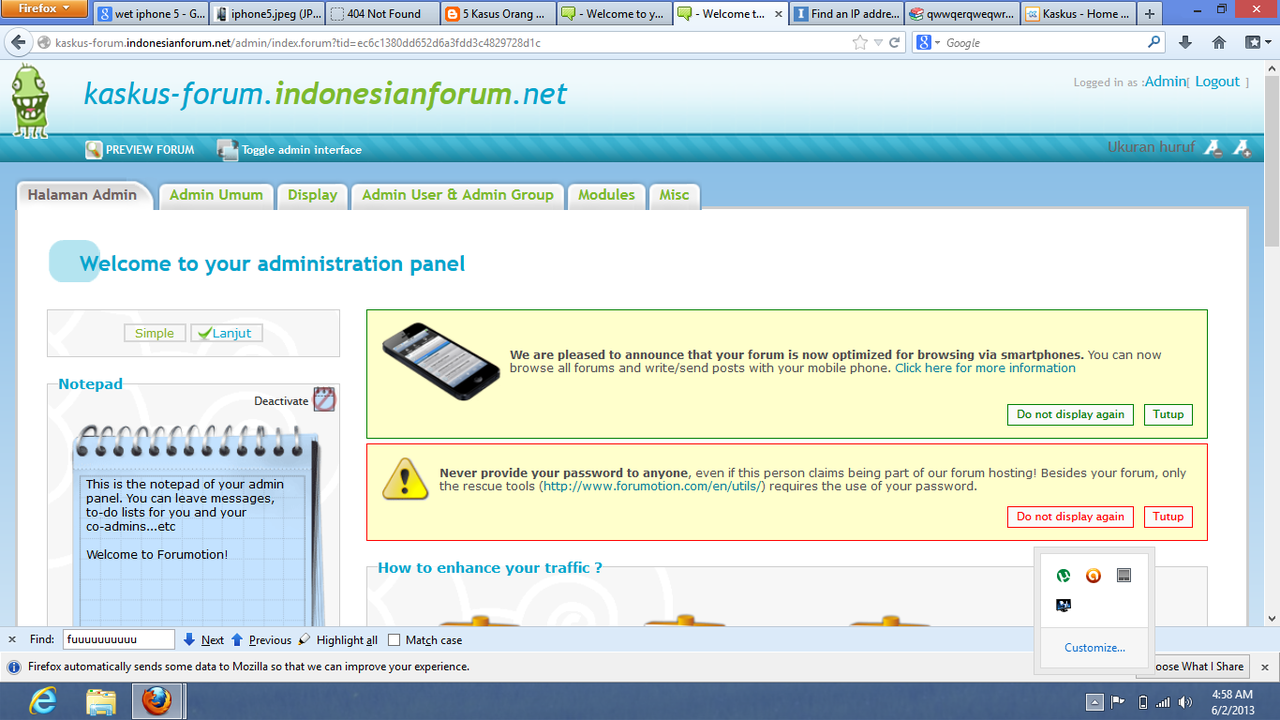Find Previous up arrow in find bar
Image resolution: width=1280 pixels, height=720 pixels.
click(237, 640)
